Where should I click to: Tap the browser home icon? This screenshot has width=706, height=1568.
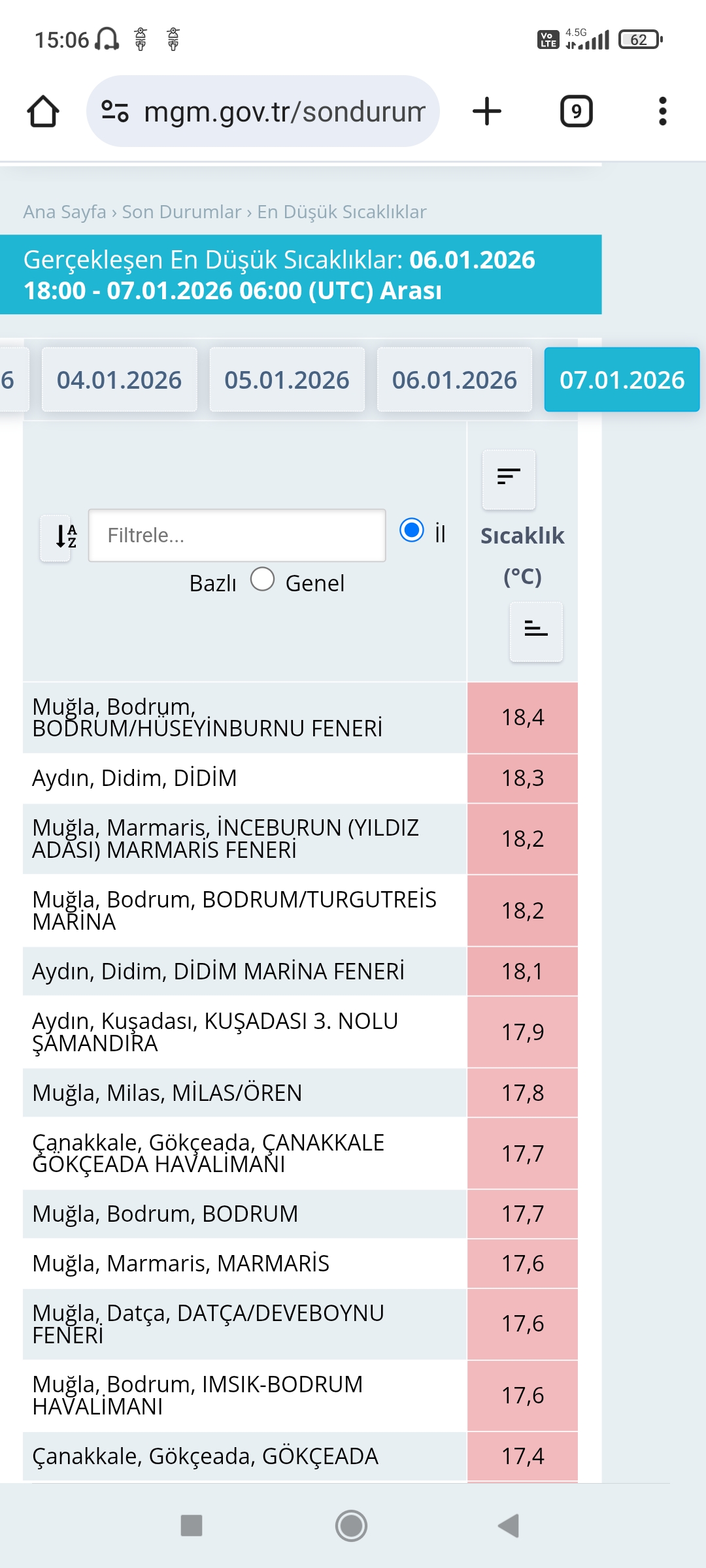(x=43, y=111)
